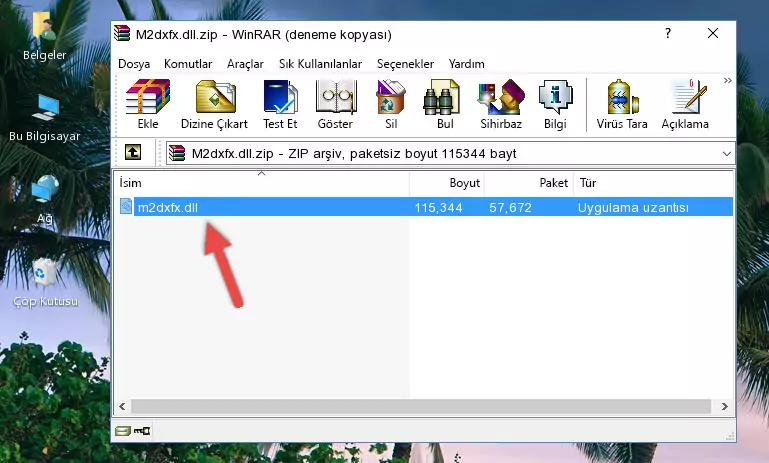Open the Komutlar menu
The height and width of the screenshot is (463, 769).
(x=188, y=64)
